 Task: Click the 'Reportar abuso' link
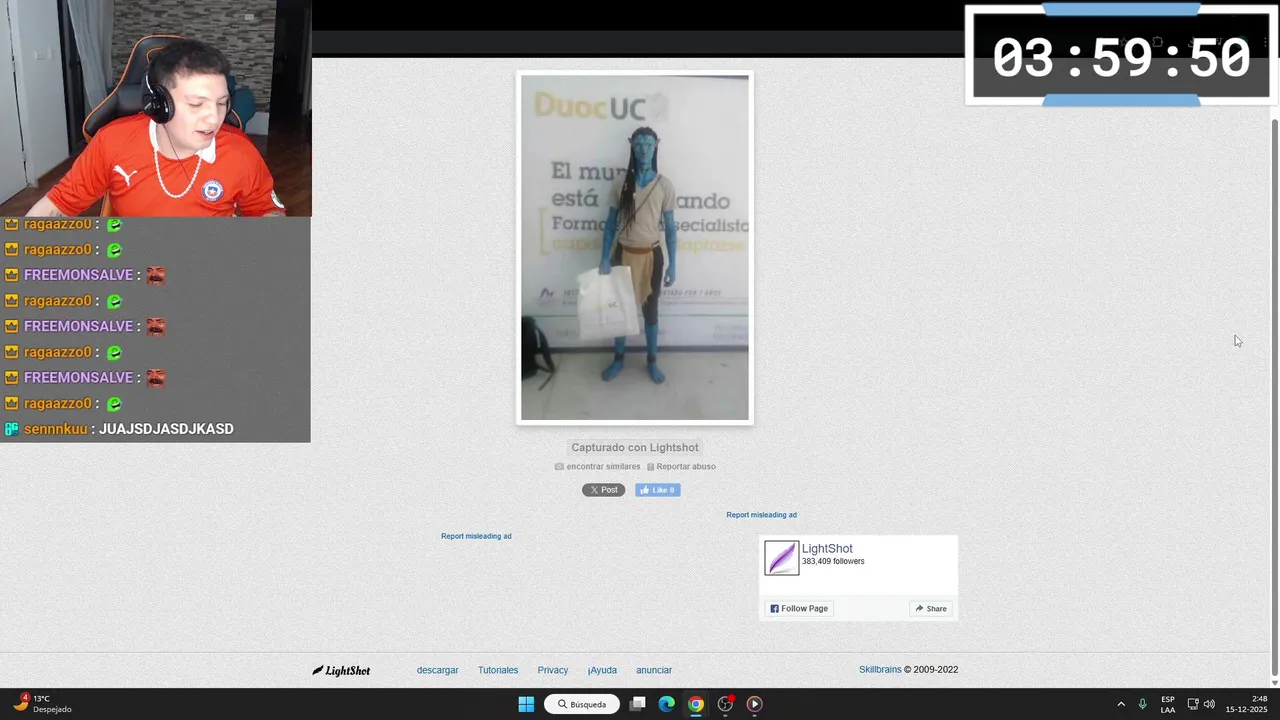681,467
